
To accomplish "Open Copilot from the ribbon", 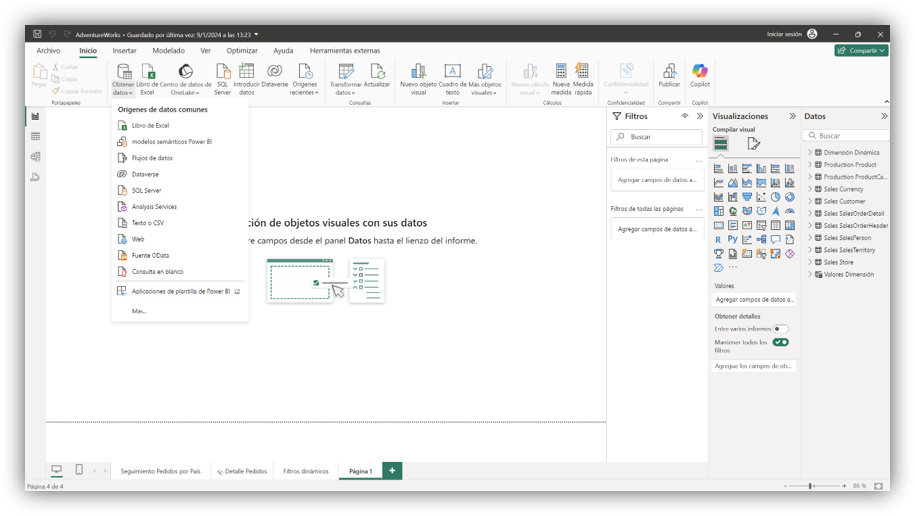I will point(700,76).
